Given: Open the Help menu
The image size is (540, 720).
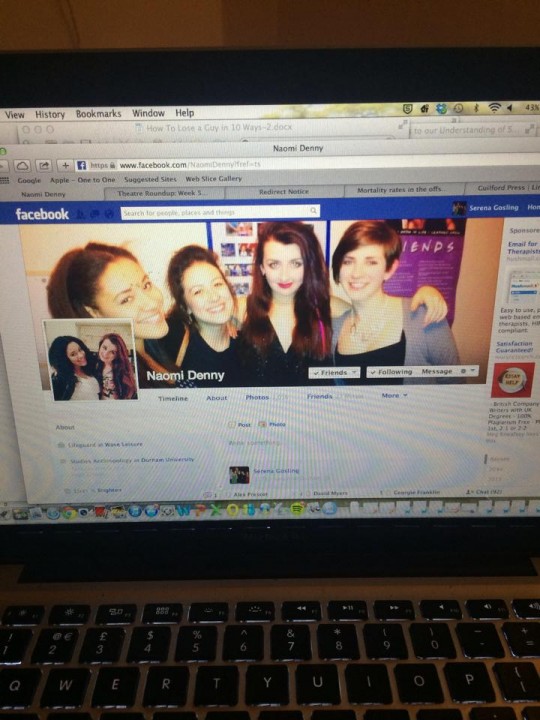Looking at the screenshot, I should 185,113.
